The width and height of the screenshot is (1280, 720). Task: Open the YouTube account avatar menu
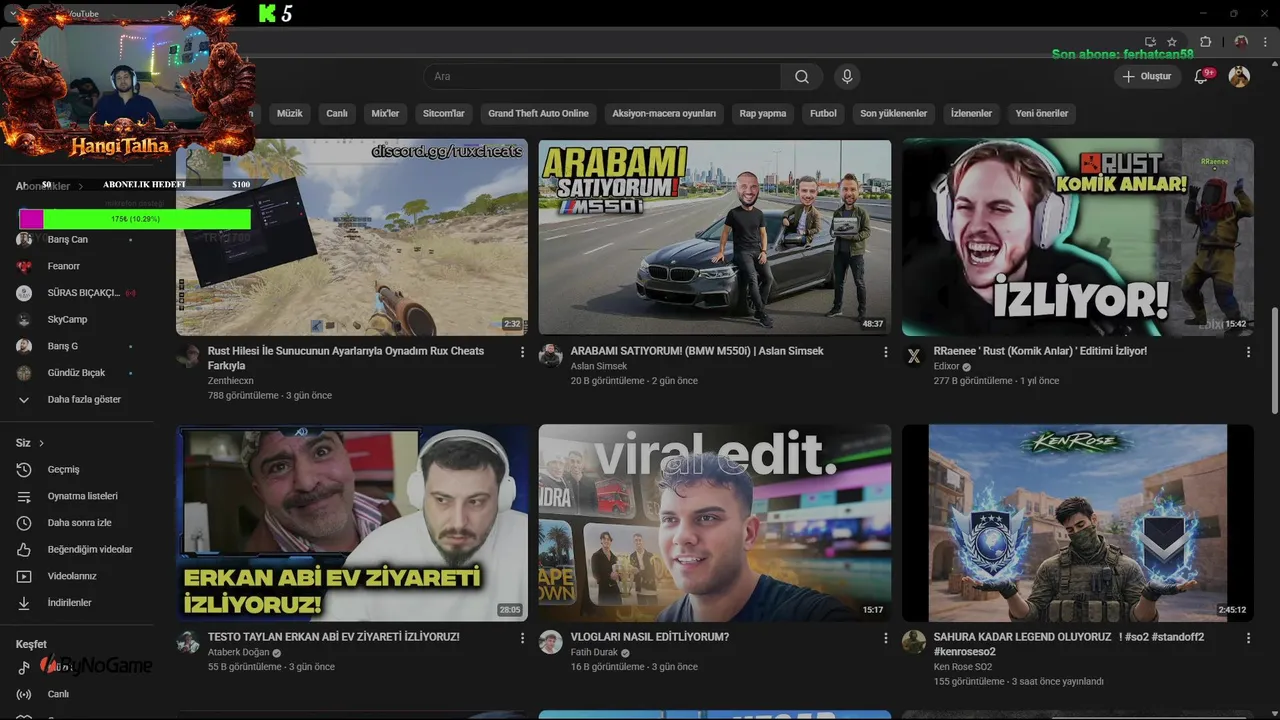[1239, 77]
